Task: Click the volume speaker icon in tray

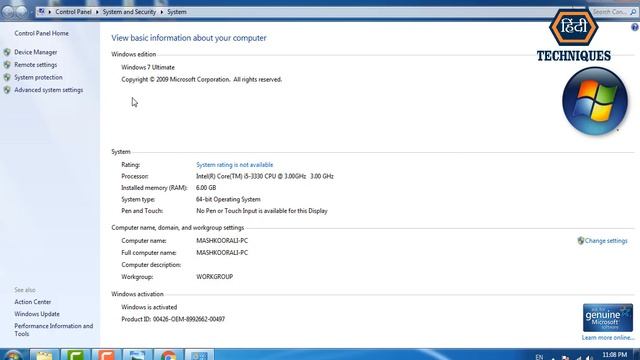Action: (x=589, y=358)
